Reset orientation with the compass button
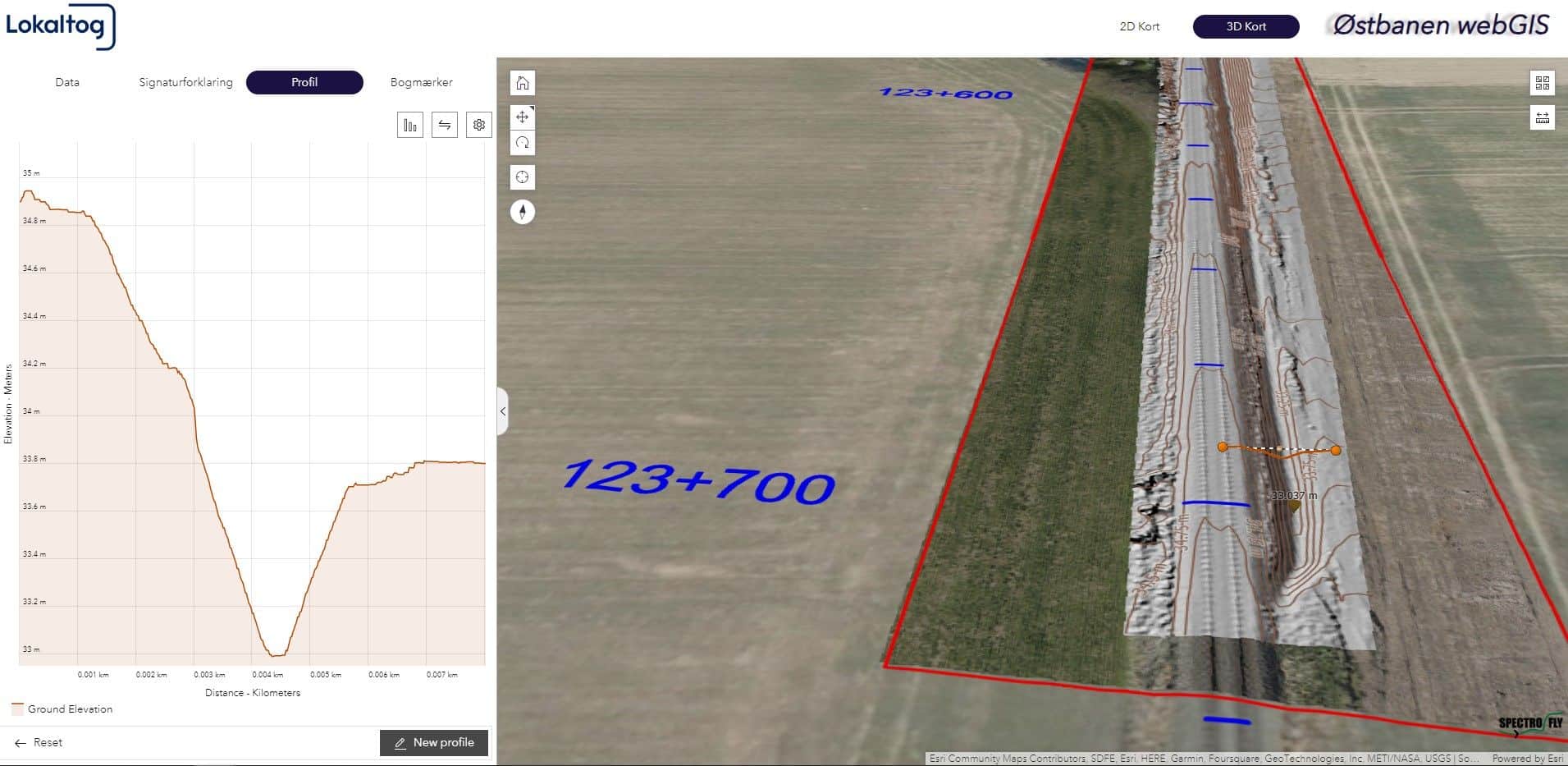The image size is (1568, 766). (523, 212)
